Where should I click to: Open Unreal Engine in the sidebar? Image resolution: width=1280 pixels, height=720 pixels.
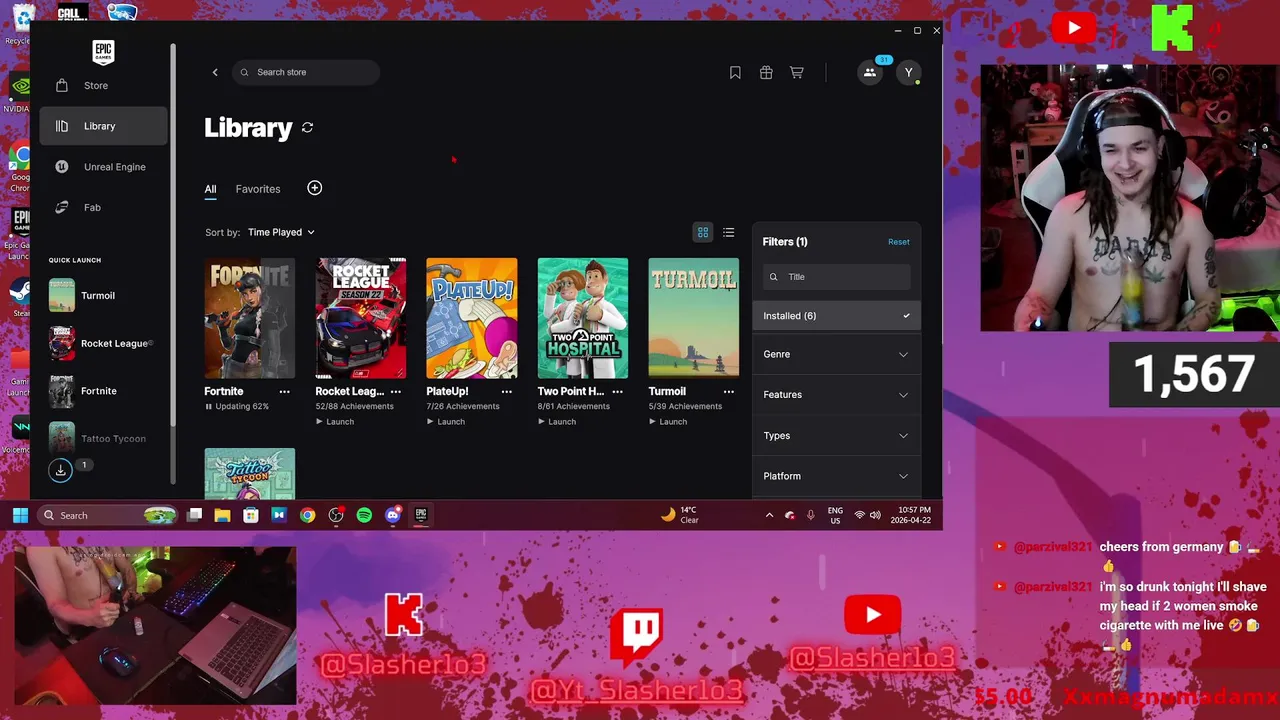[103, 167]
